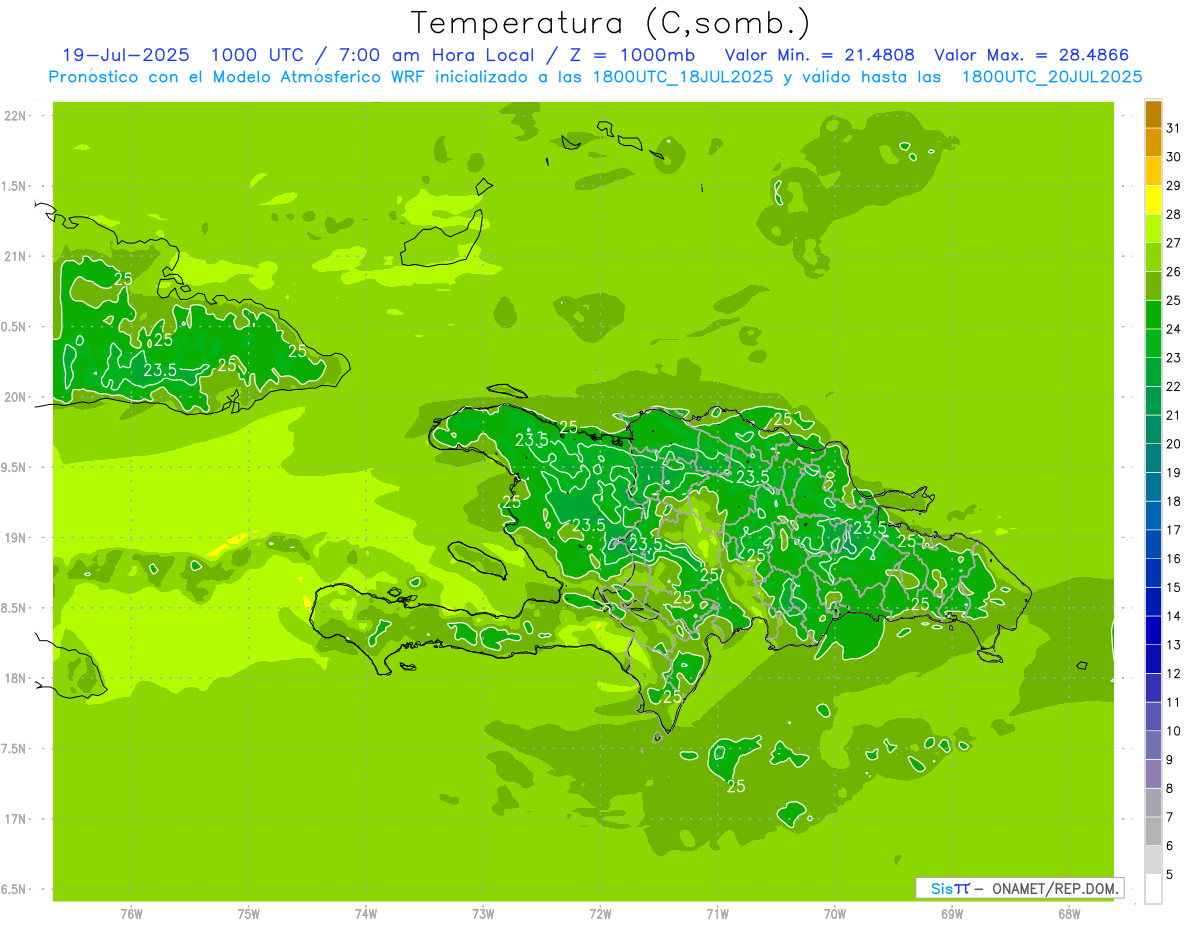Click the "74W" longitude label
Image resolution: width=1200 pixels, height=927 pixels.
(x=366, y=913)
